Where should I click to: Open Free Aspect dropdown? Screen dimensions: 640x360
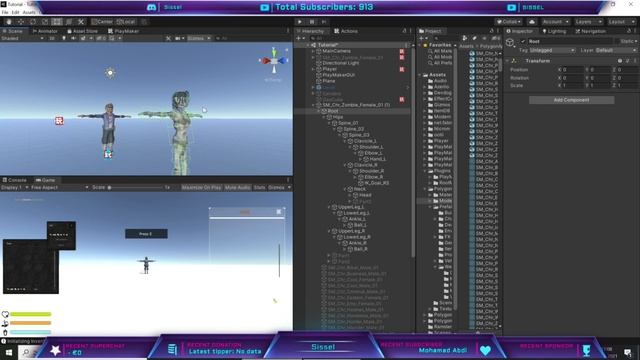(60, 187)
